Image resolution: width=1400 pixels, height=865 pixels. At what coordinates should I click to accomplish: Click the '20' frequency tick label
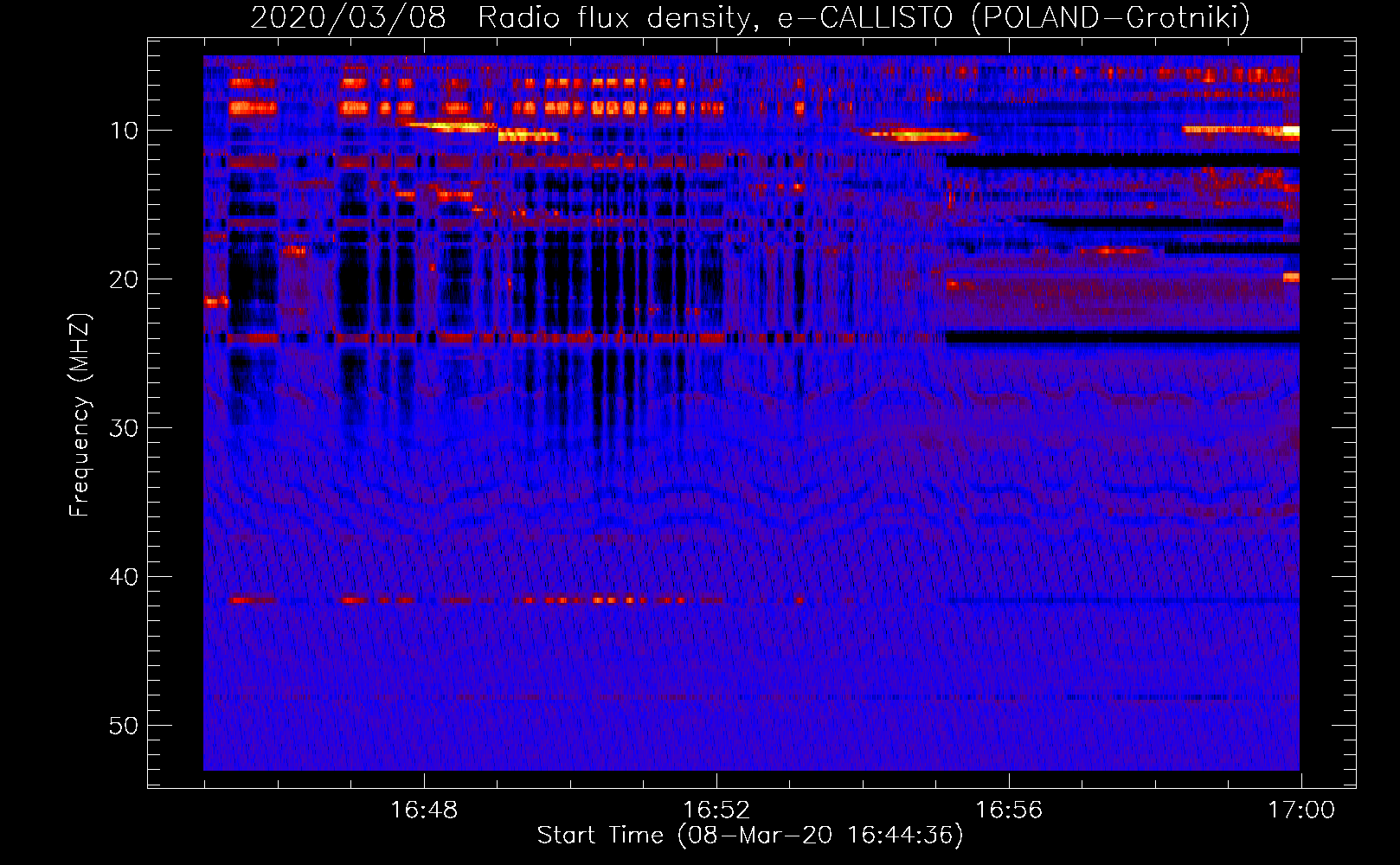(125, 279)
